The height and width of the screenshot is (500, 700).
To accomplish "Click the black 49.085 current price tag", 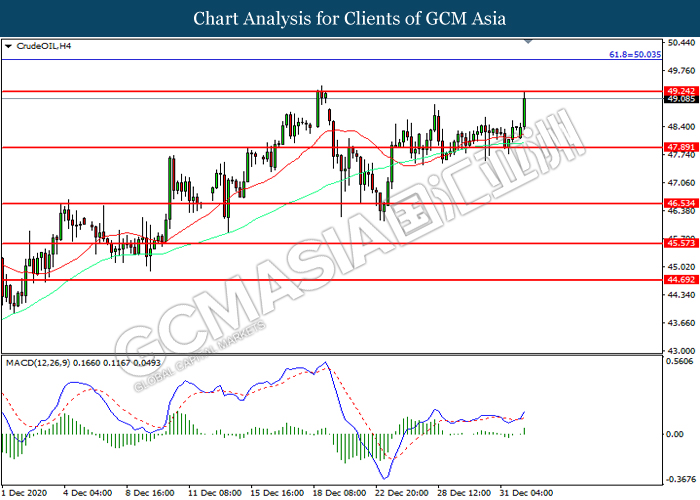I will 680,99.
